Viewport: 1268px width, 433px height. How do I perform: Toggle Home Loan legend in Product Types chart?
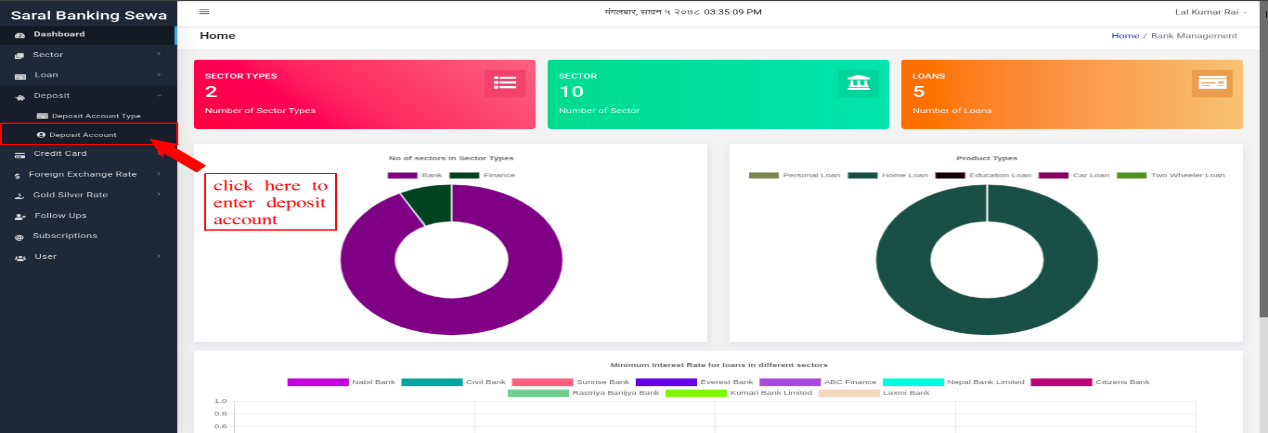(888, 175)
